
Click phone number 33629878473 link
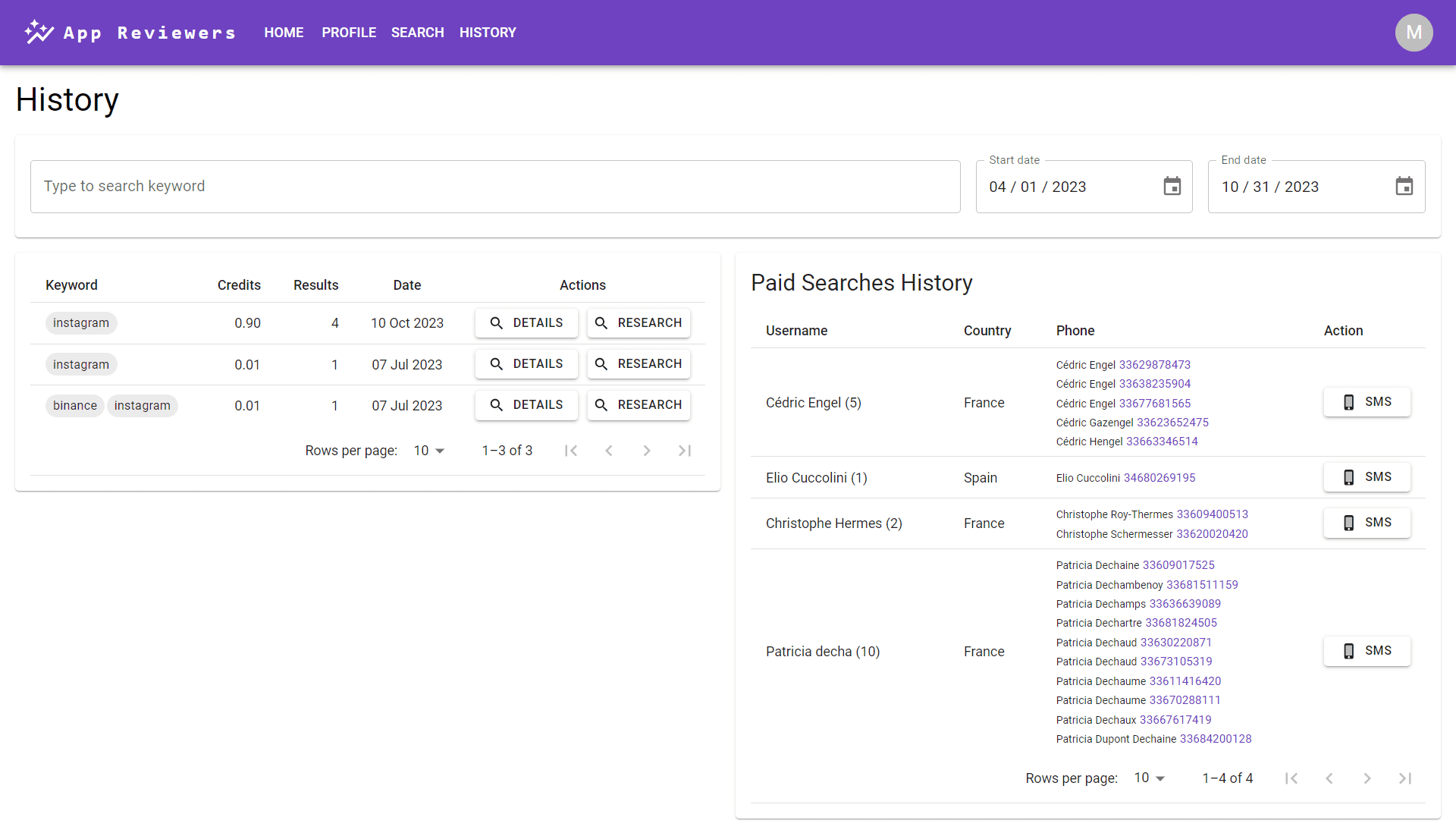click(x=1154, y=365)
